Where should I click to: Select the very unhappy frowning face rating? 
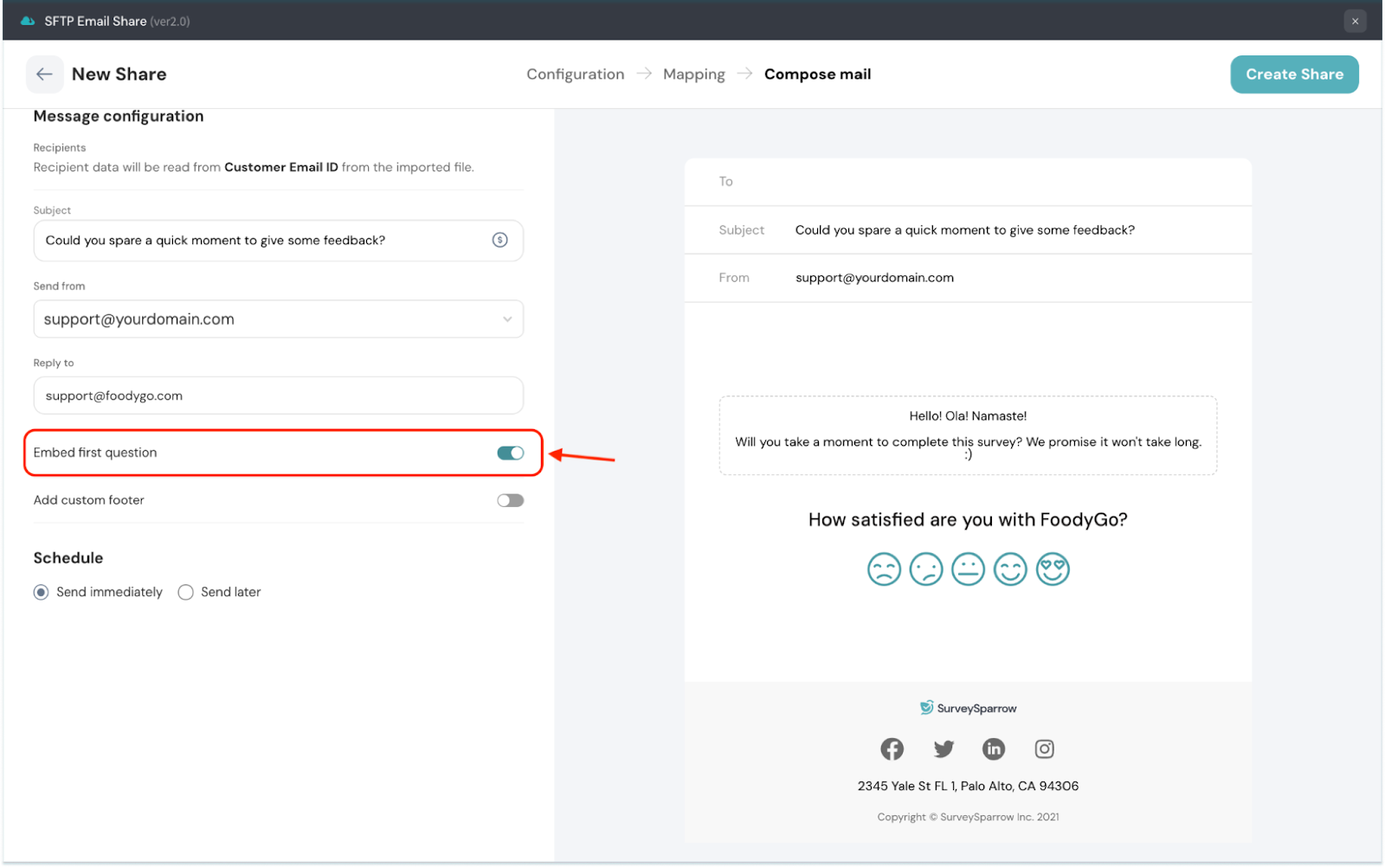[x=884, y=569]
